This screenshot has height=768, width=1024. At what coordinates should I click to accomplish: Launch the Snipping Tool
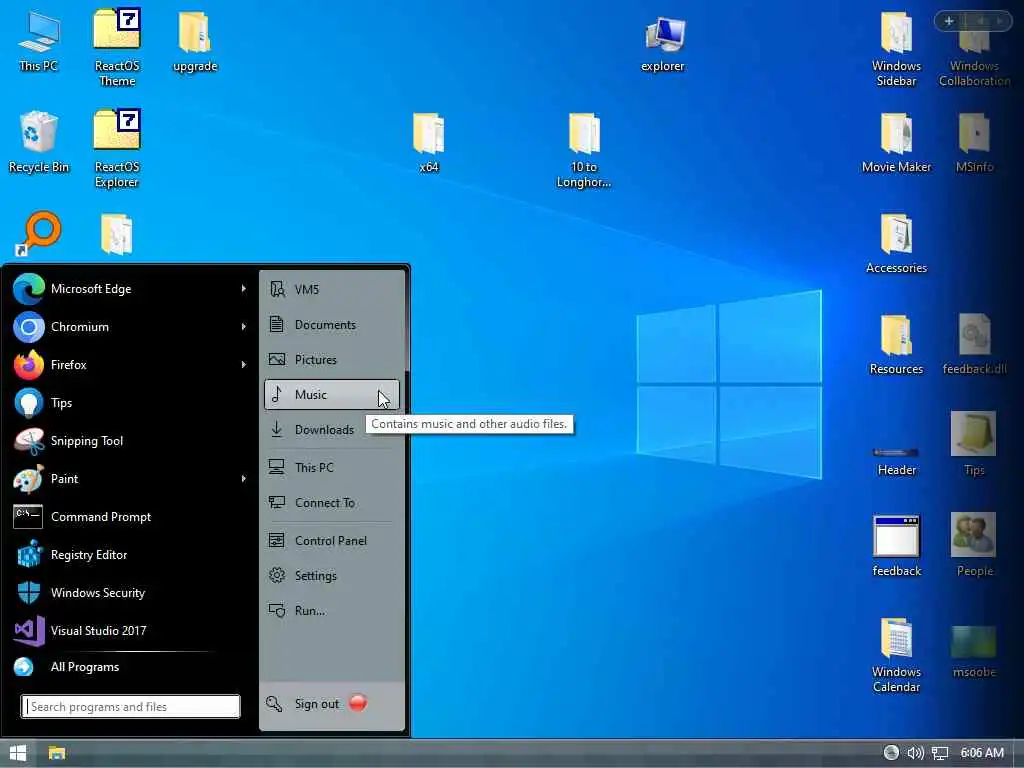[129, 441]
